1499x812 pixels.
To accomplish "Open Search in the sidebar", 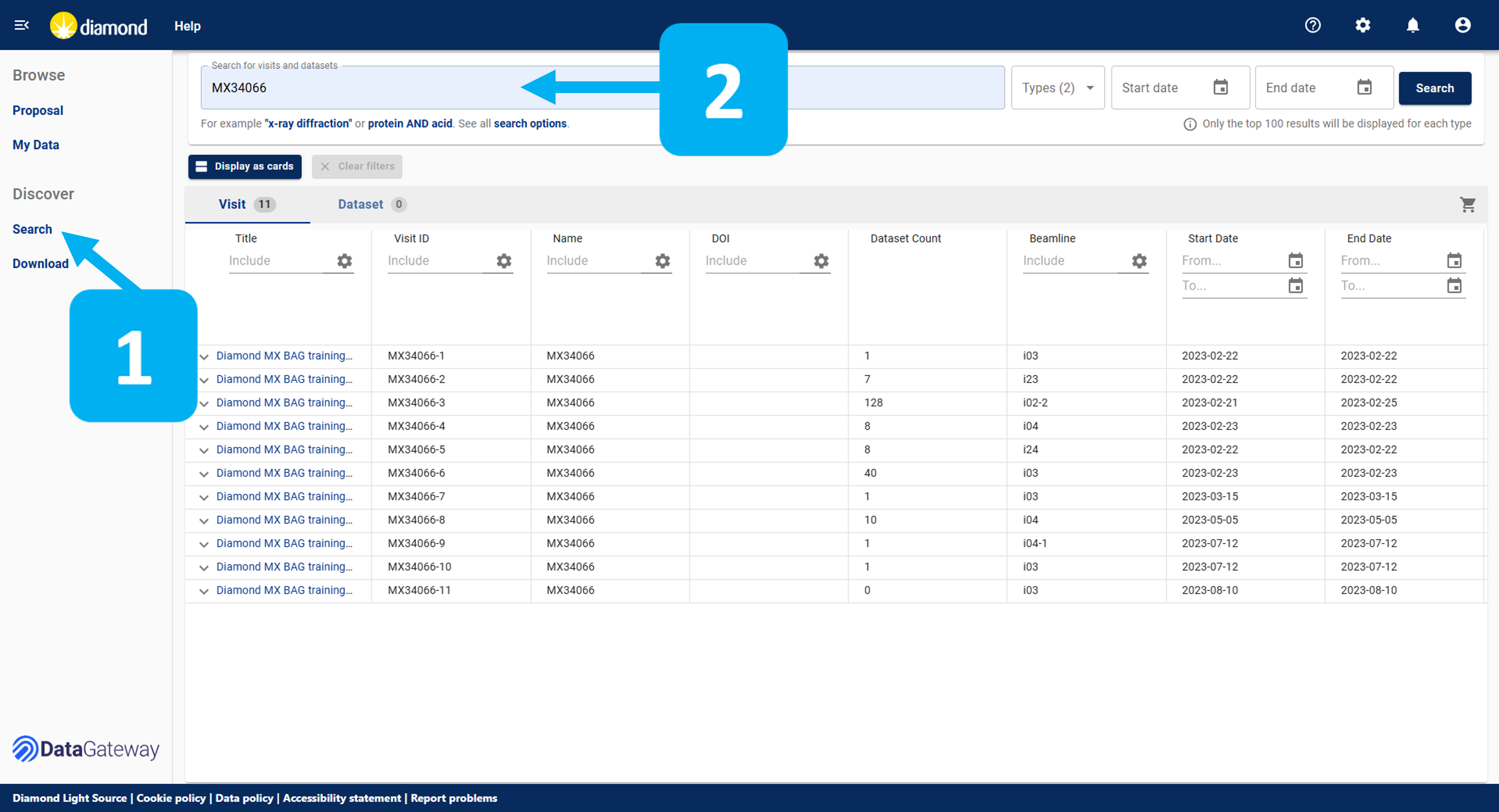I will 33,229.
